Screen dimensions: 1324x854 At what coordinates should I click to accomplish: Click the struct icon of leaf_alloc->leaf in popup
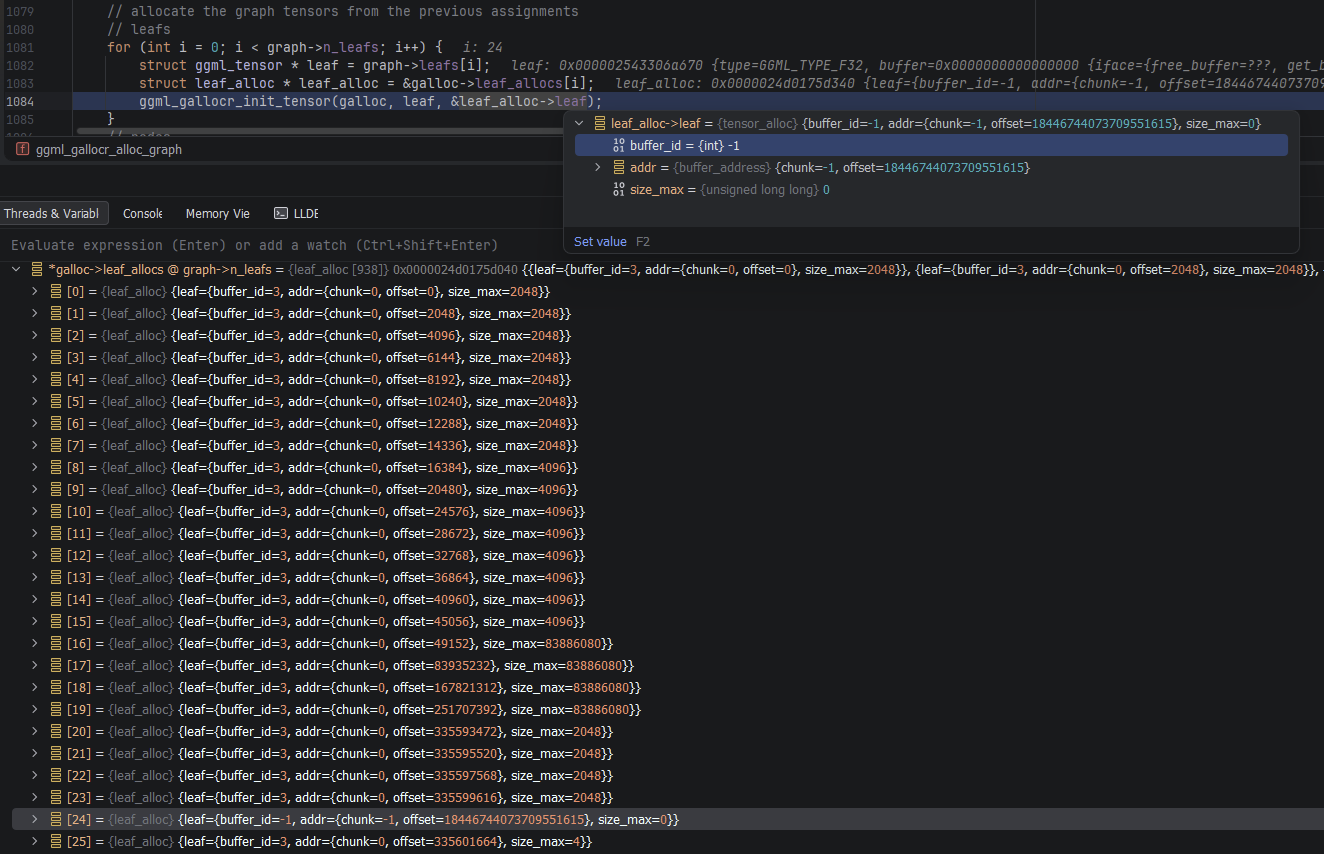coord(600,123)
